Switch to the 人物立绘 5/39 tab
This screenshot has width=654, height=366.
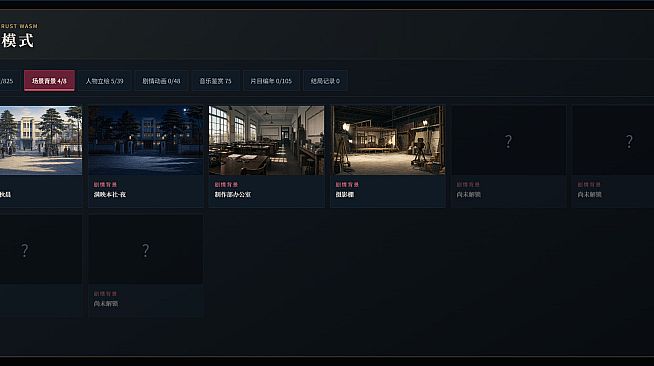[x=104, y=81]
